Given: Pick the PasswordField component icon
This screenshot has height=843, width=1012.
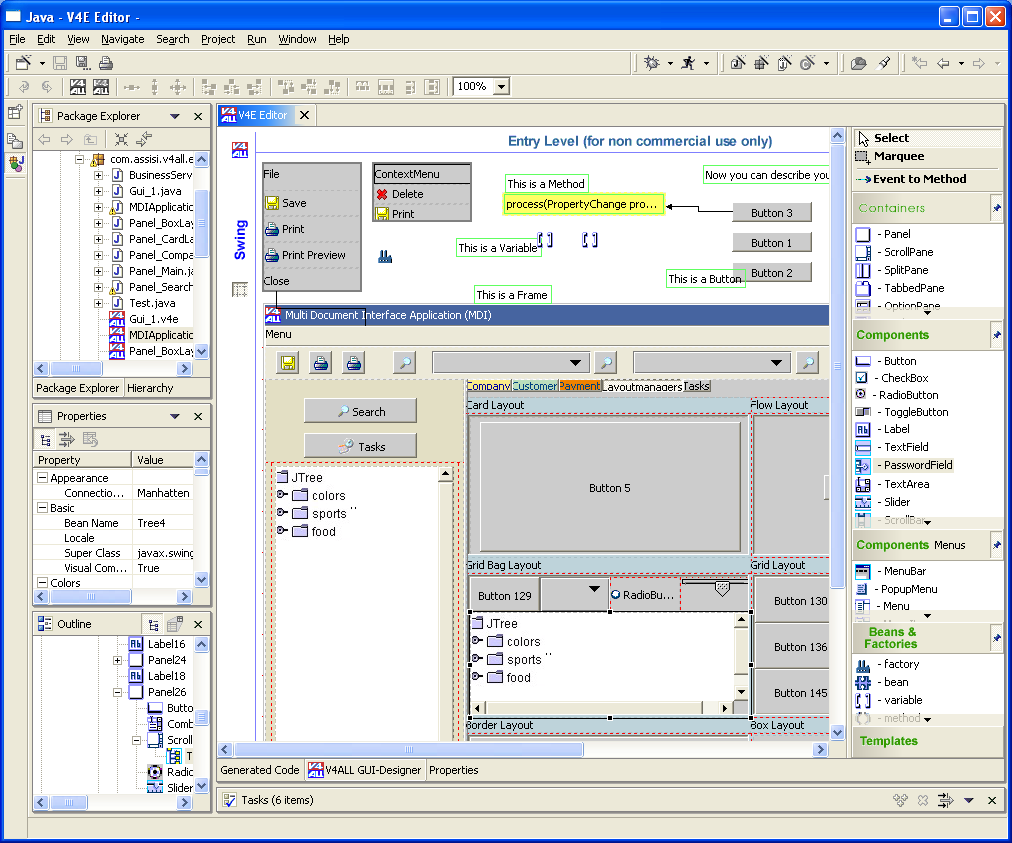Looking at the screenshot, I should 863,465.
